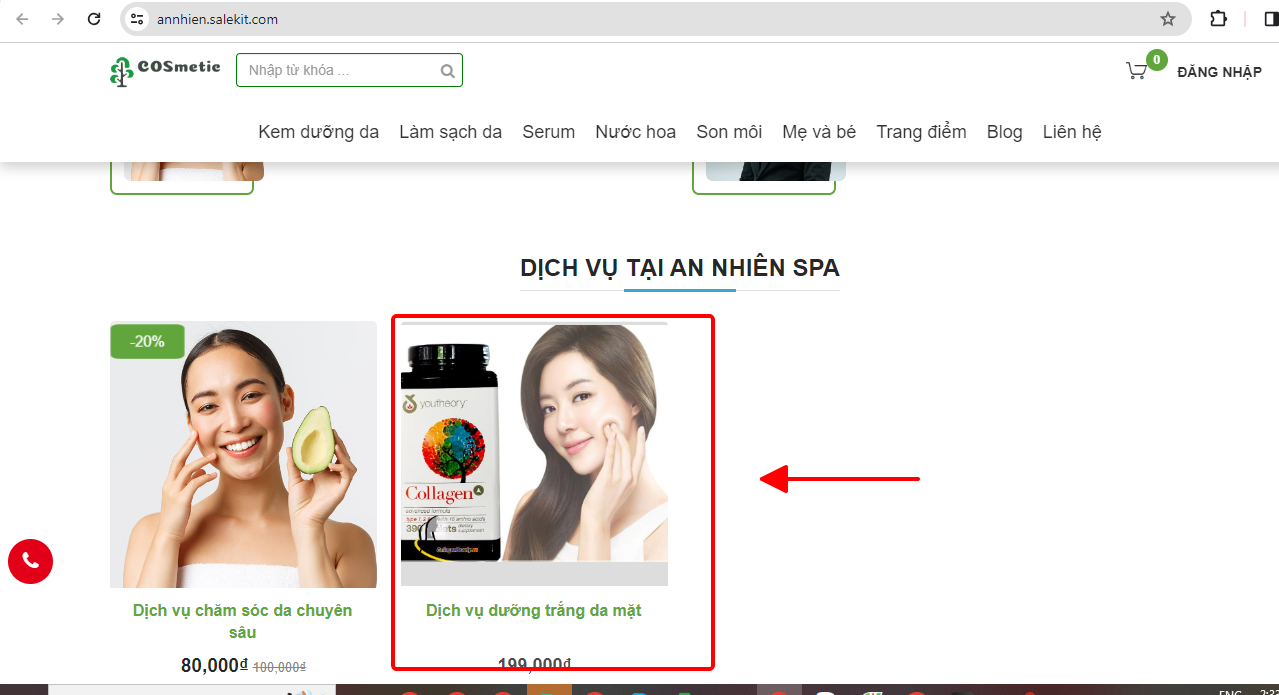Click the avocado skincare service image
This screenshot has width=1279, height=695.
click(x=243, y=455)
